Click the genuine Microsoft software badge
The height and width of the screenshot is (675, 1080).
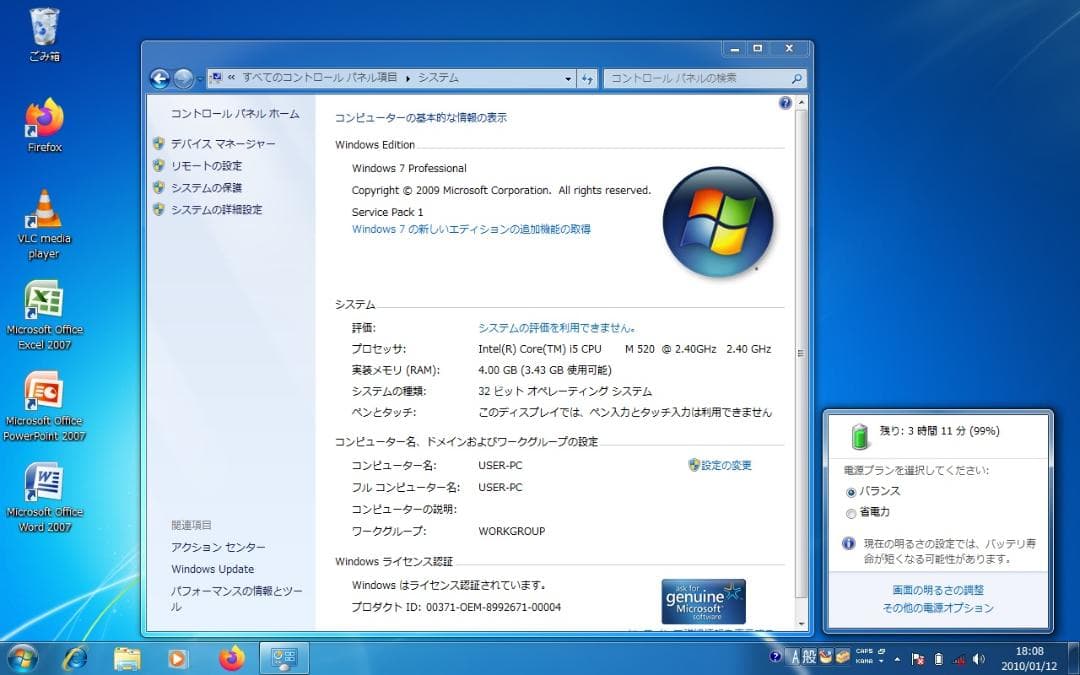(703, 599)
